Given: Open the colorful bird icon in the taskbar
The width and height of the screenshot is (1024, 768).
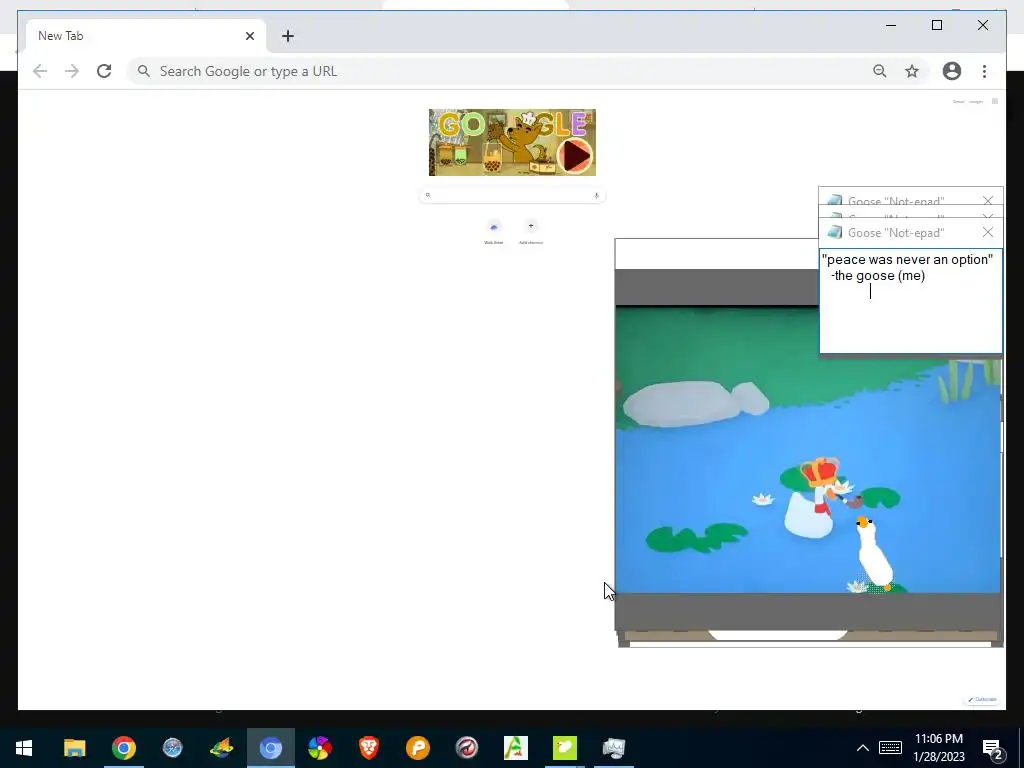Looking at the screenshot, I should click(x=221, y=748).
